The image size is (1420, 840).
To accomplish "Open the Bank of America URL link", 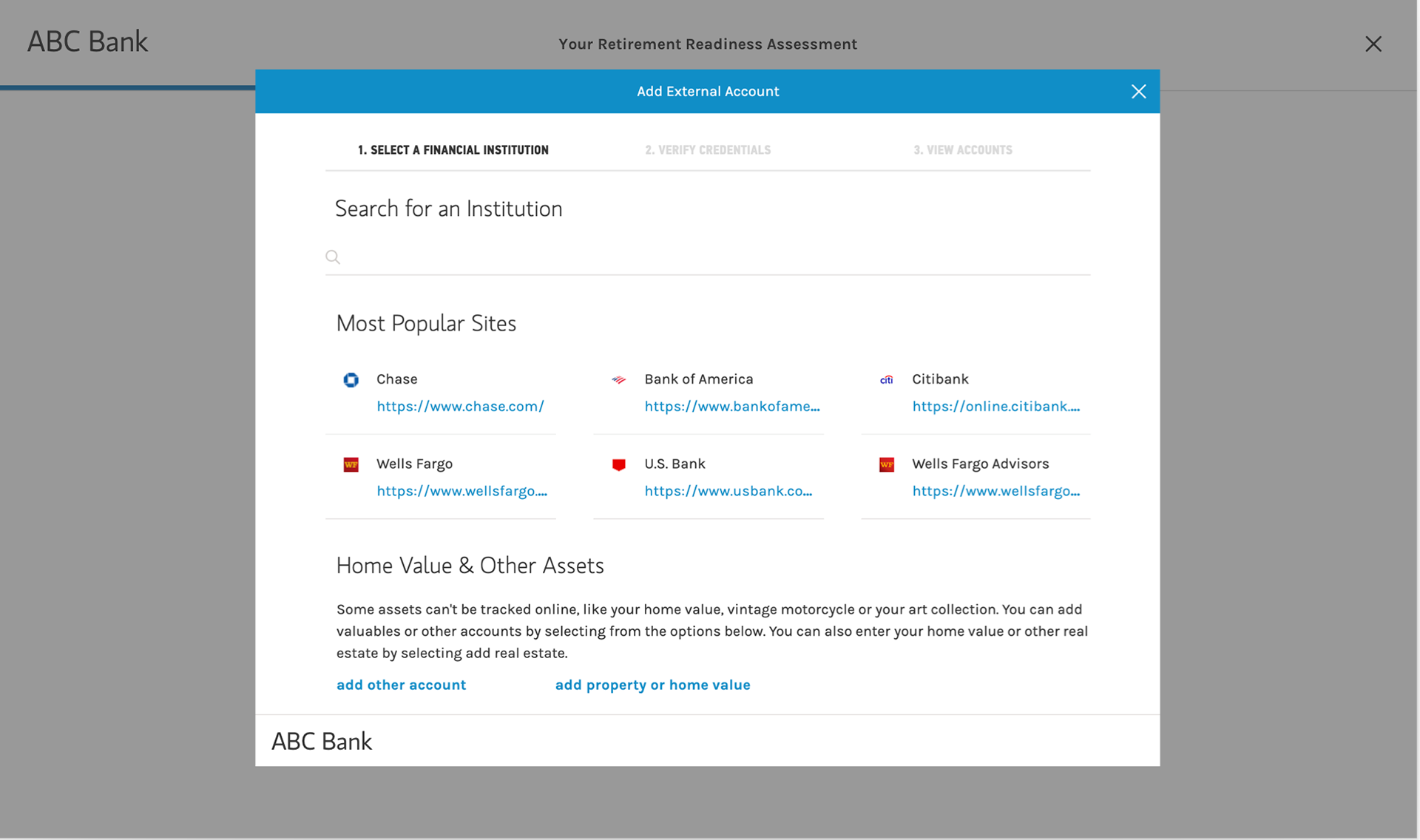I will click(x=732, y=406).
